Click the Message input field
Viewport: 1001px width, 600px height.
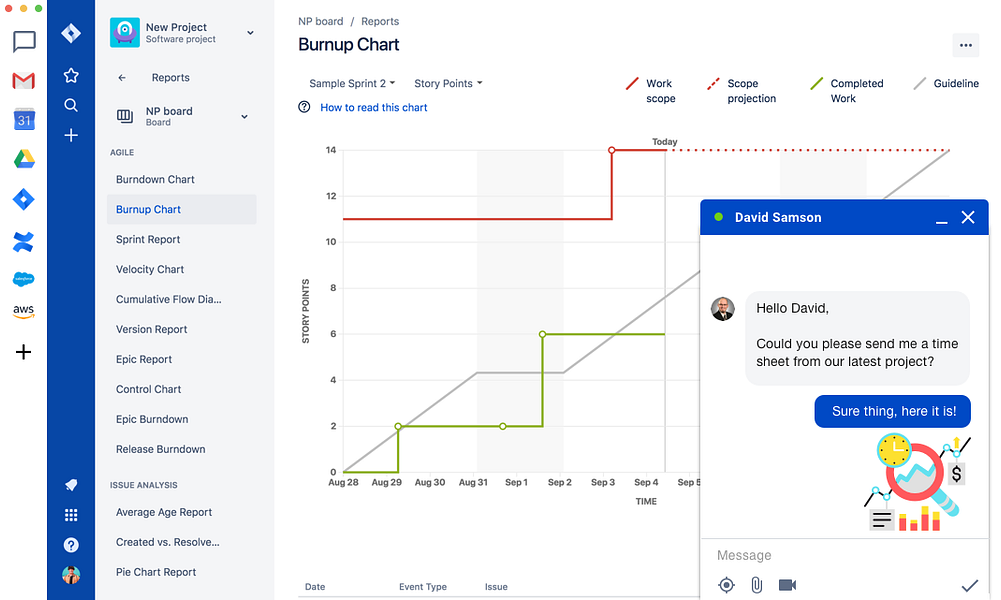click(844, 555)
